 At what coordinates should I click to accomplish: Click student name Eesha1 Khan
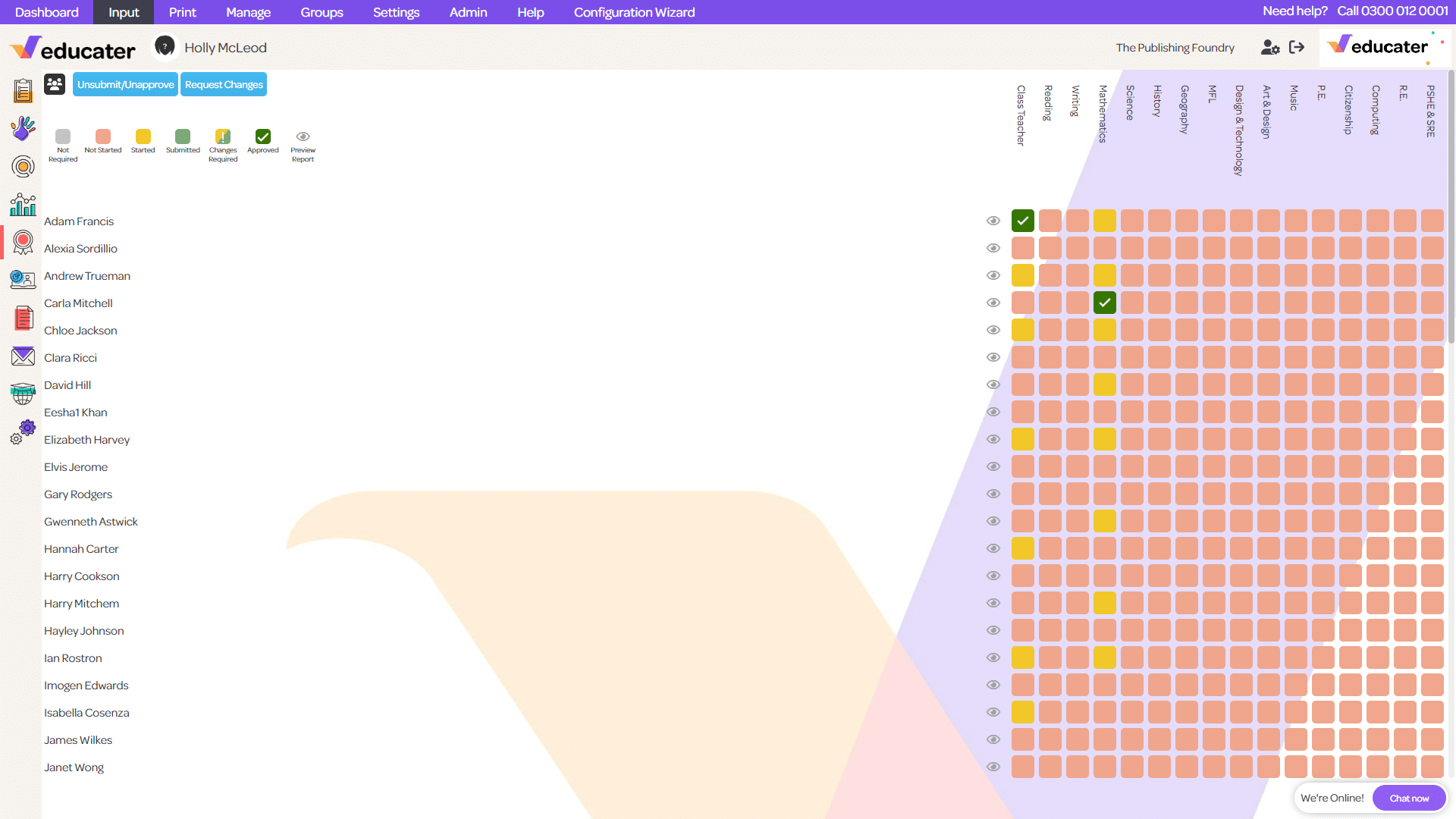pos(76,413)
